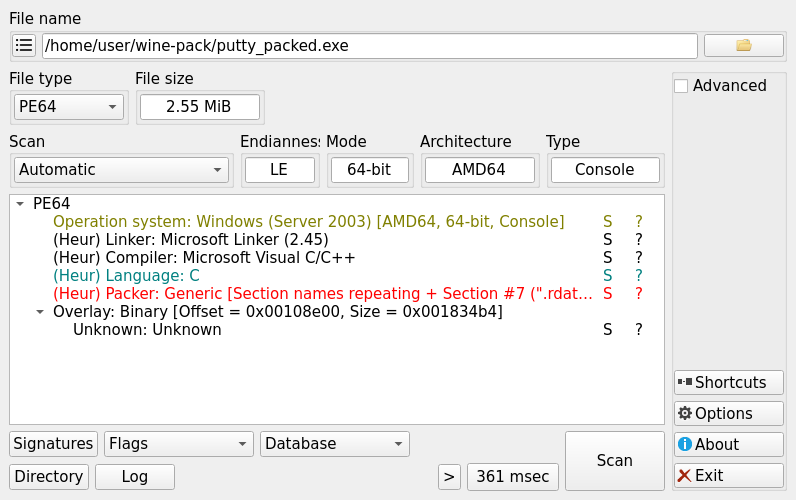
Task: Click the Console type button
Action: pyautogui.click(x=605, y=170)
